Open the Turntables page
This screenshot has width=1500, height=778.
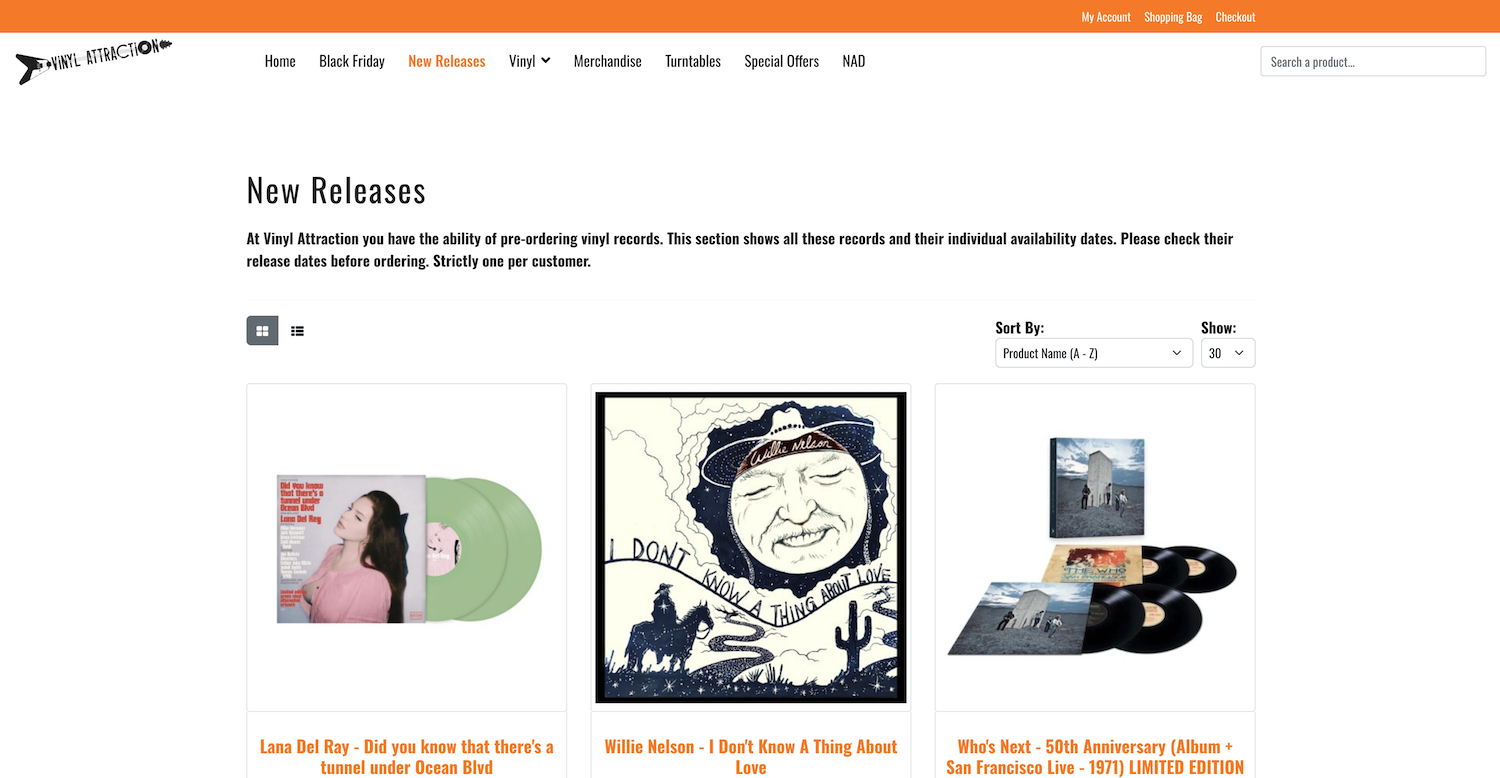(693, 61)
